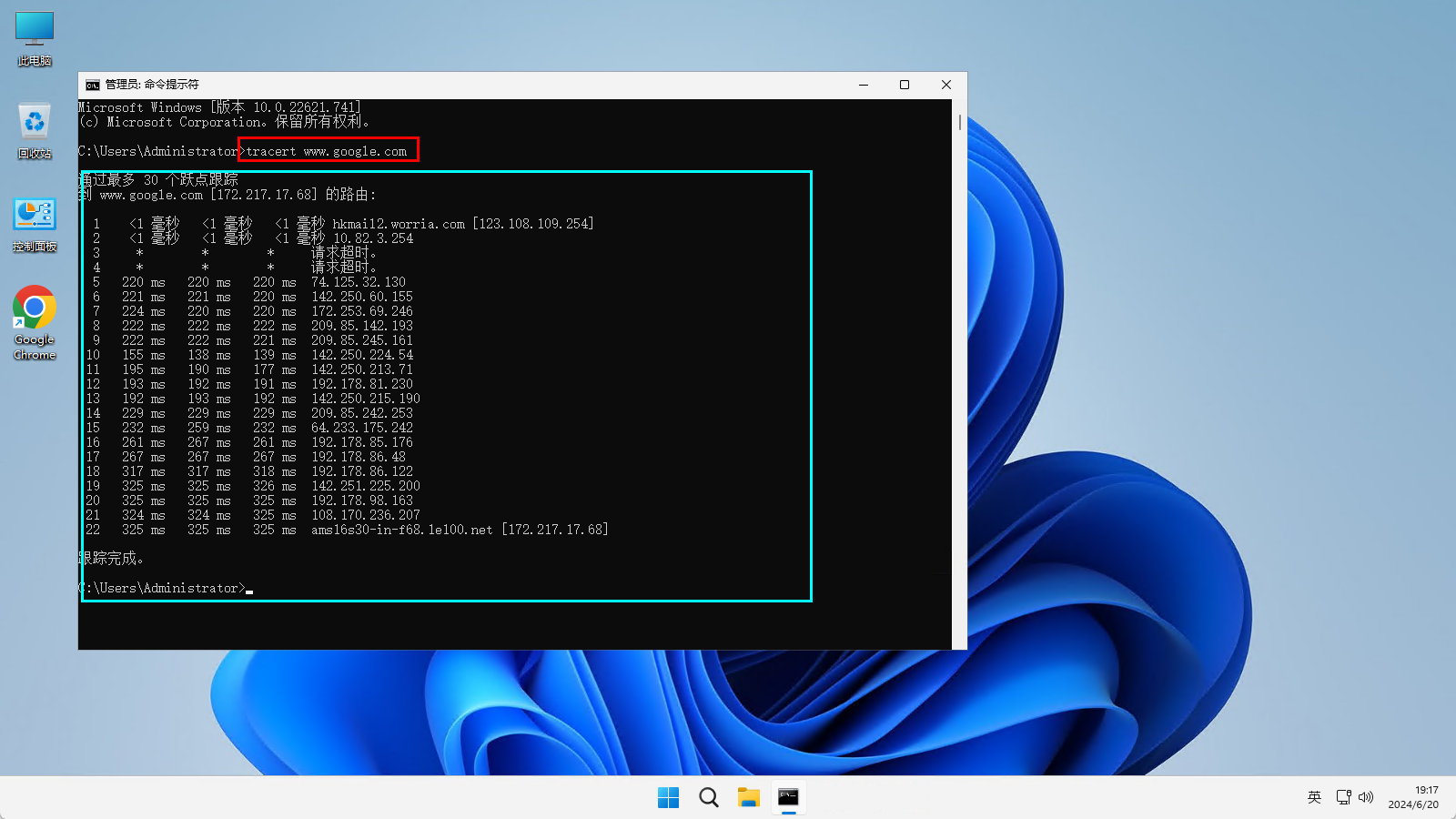This screenshot has height=819, width=1456.
Task: Click hop 13 address 142.250.215.190
Action: point(366,399)
